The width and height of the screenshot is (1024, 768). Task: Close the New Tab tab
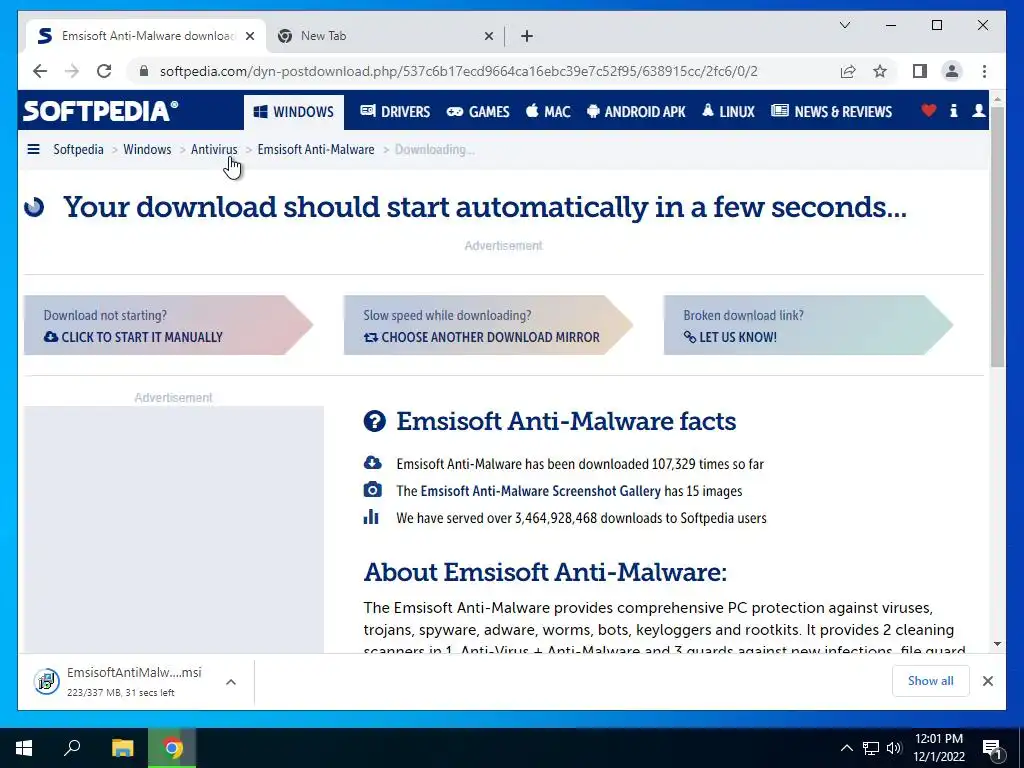[488, 36]
